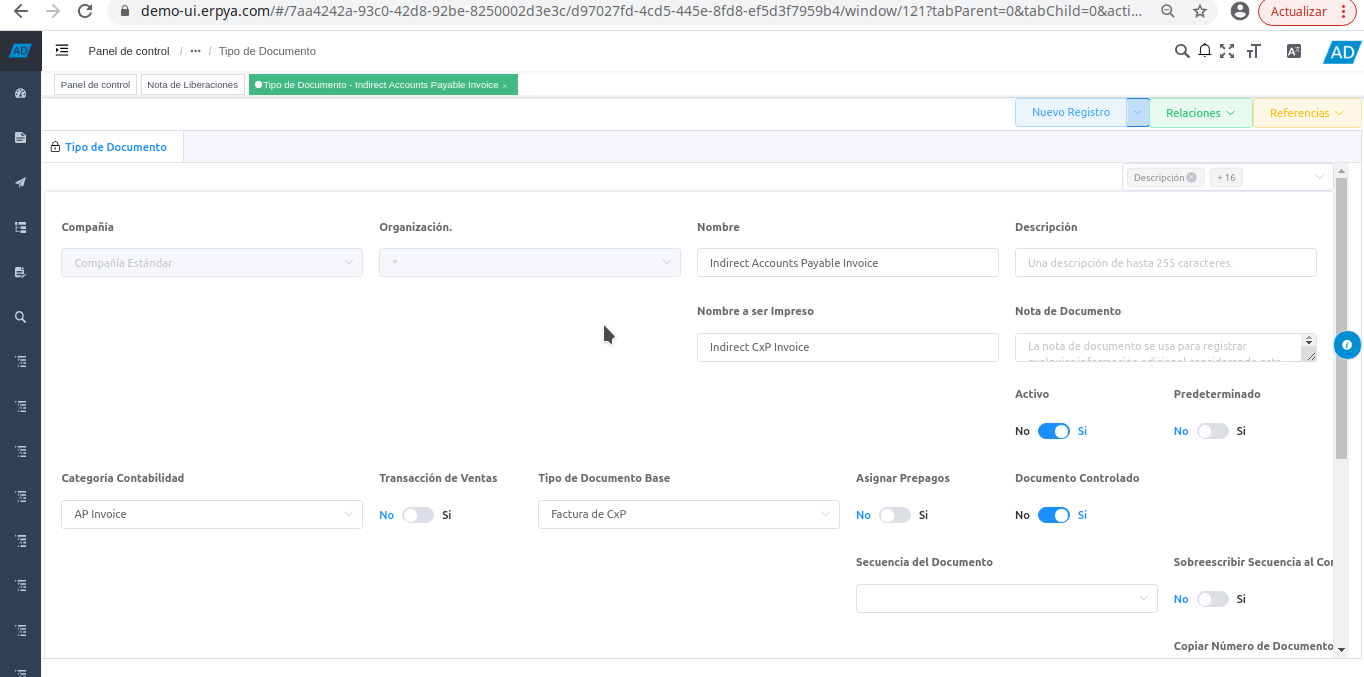Click the blue info circle button

1347,345
